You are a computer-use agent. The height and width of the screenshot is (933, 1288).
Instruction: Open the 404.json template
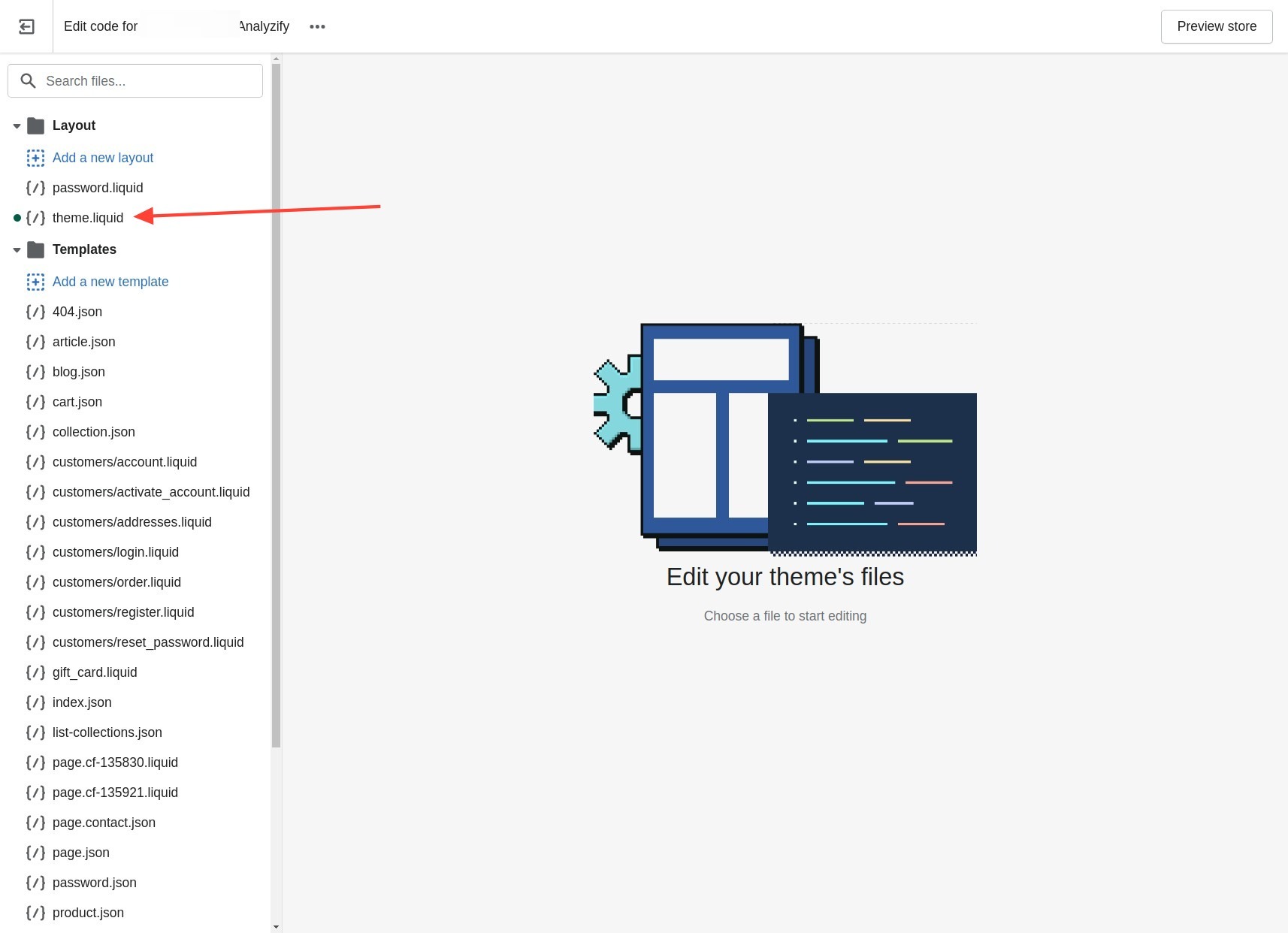pos(77,312)
